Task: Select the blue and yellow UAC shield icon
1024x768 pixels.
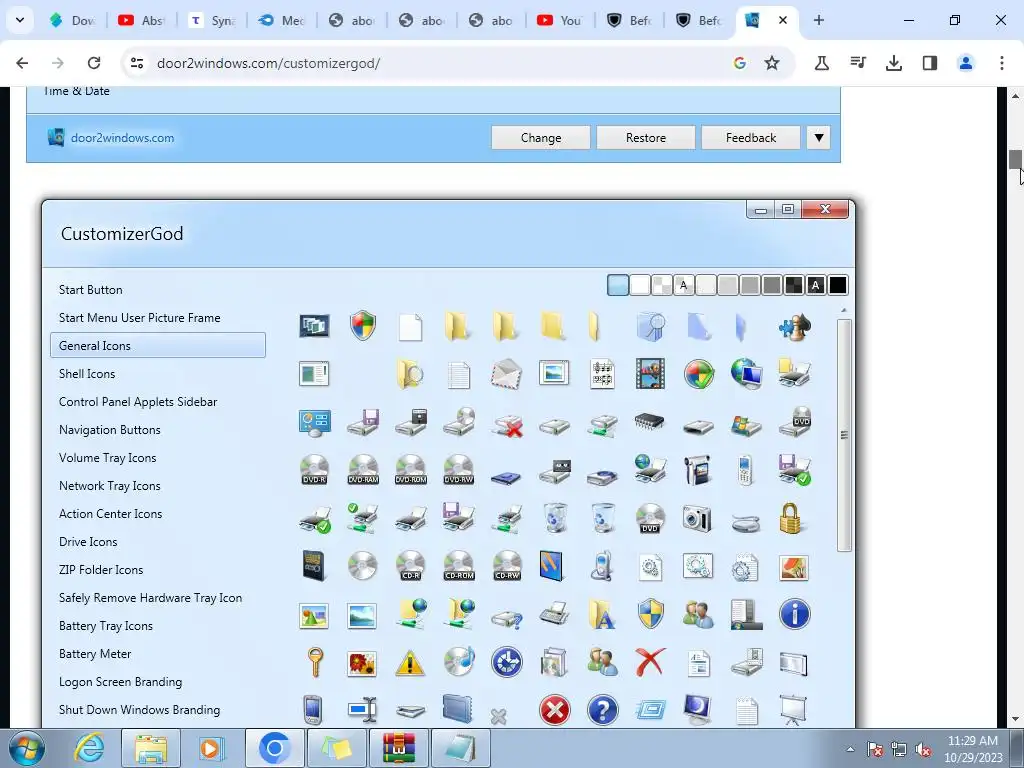Action: tap(650, 615)
